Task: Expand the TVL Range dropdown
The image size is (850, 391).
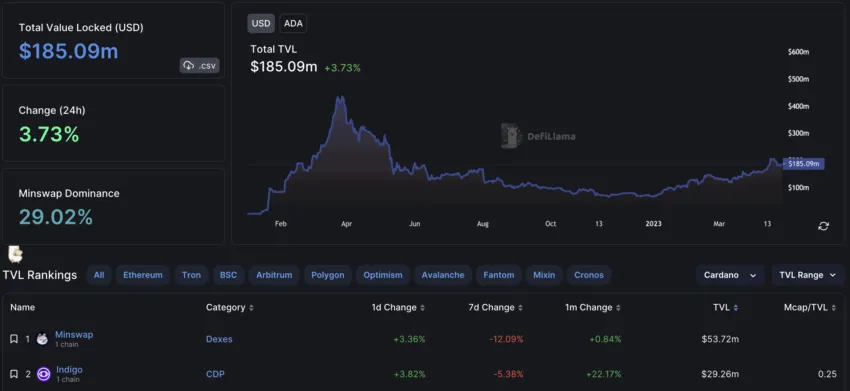Action: coord(808,275)
